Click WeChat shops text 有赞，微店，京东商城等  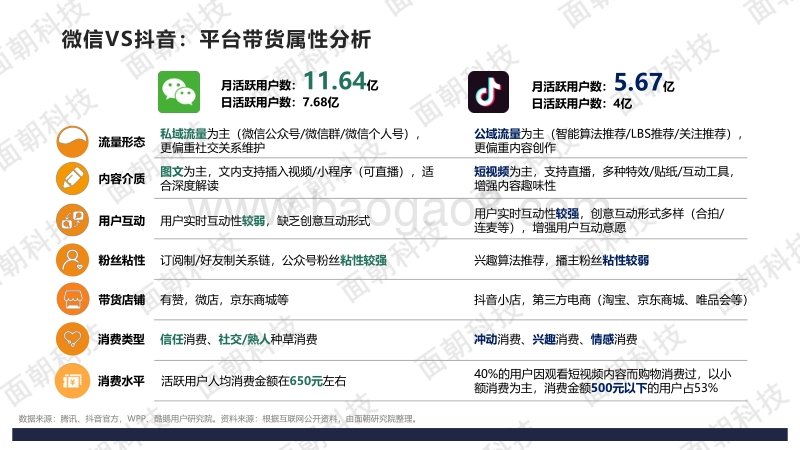pyautogui.click(x=224, y=299)
